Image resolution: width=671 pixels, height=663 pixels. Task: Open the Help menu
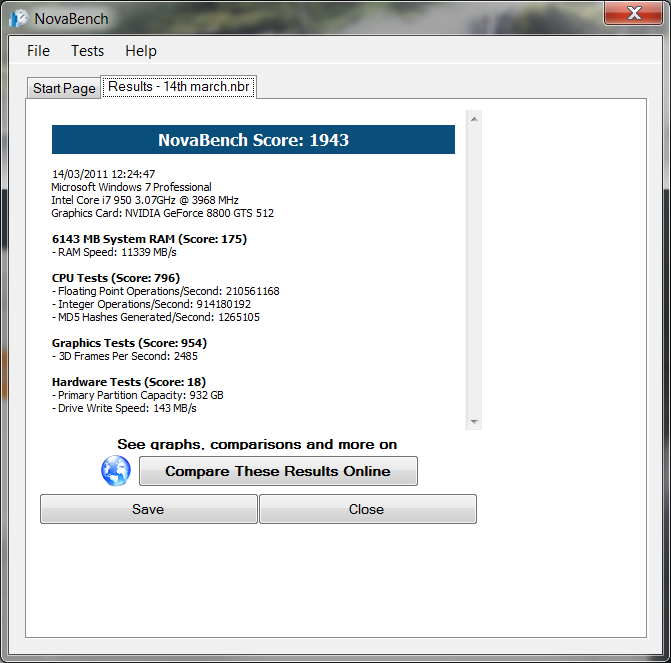click(141, 51)
